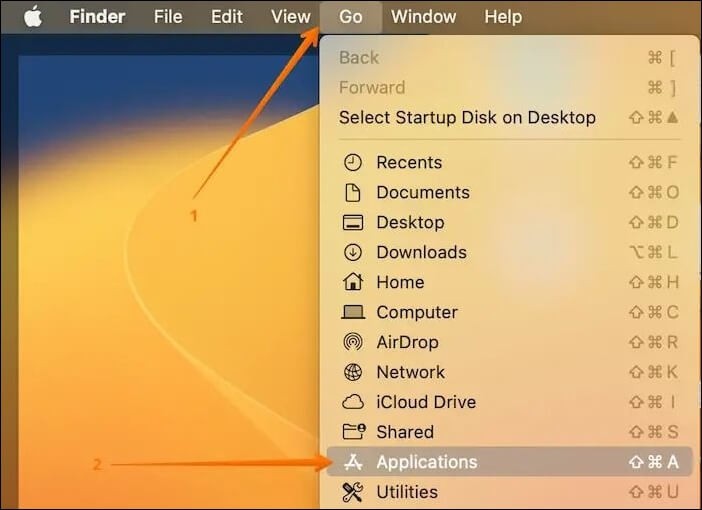Screen dimensions: 702x510
Task: Click the AirDrop radar icon
Action: pos(352,342)
